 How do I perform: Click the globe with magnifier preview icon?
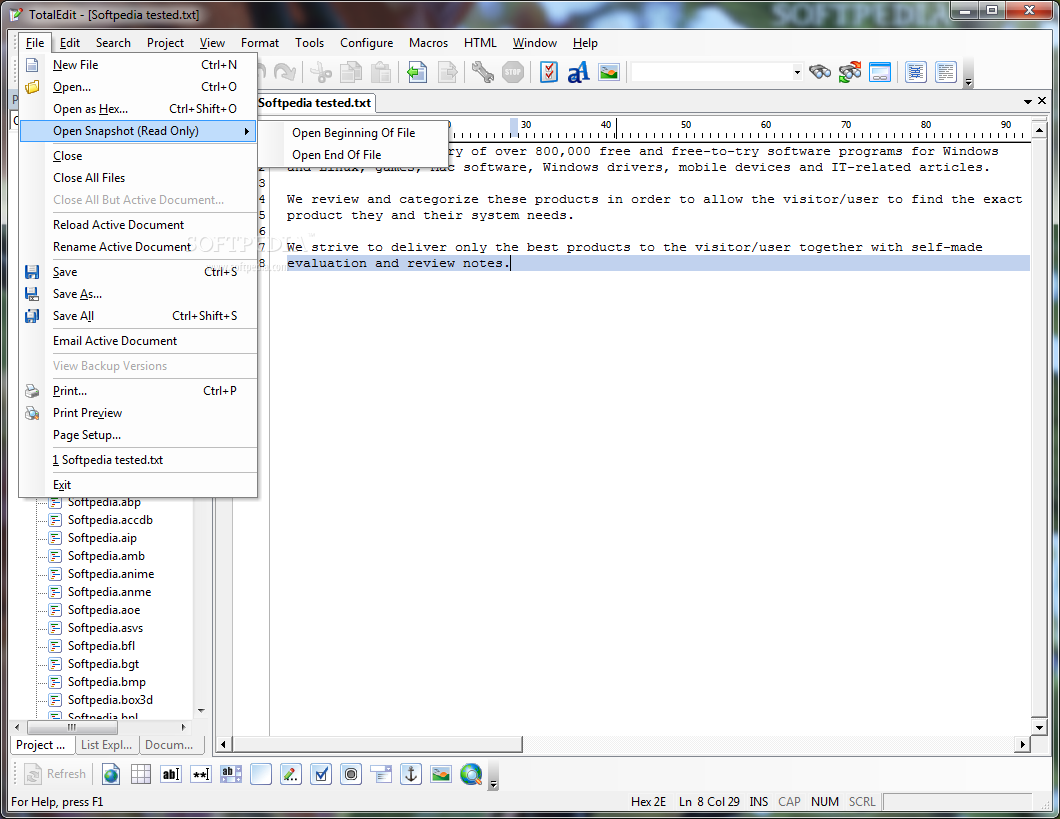(471, 774)
